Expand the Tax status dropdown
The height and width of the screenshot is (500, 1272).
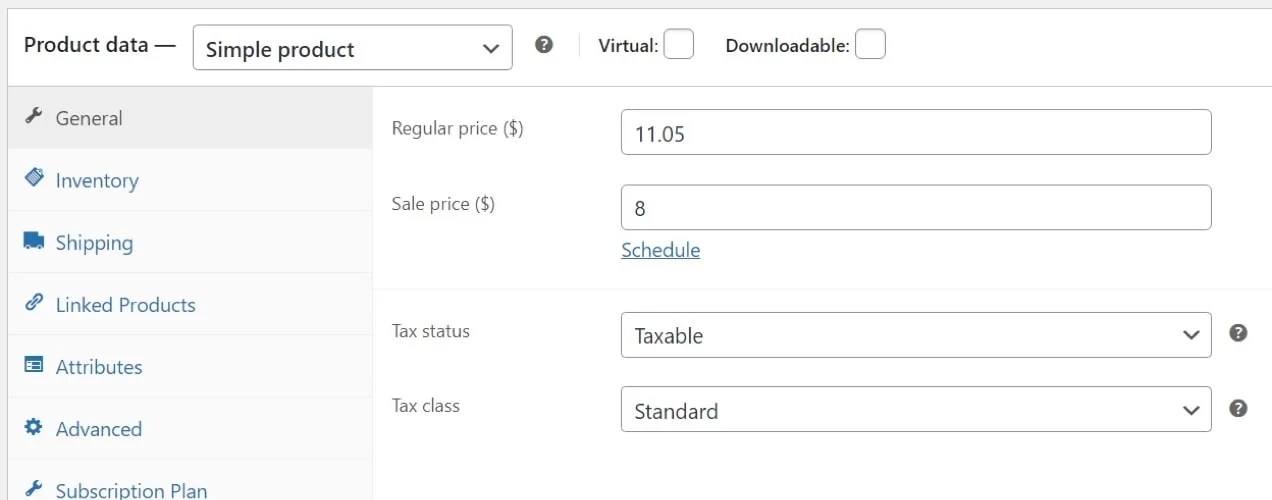coord(915,335)
